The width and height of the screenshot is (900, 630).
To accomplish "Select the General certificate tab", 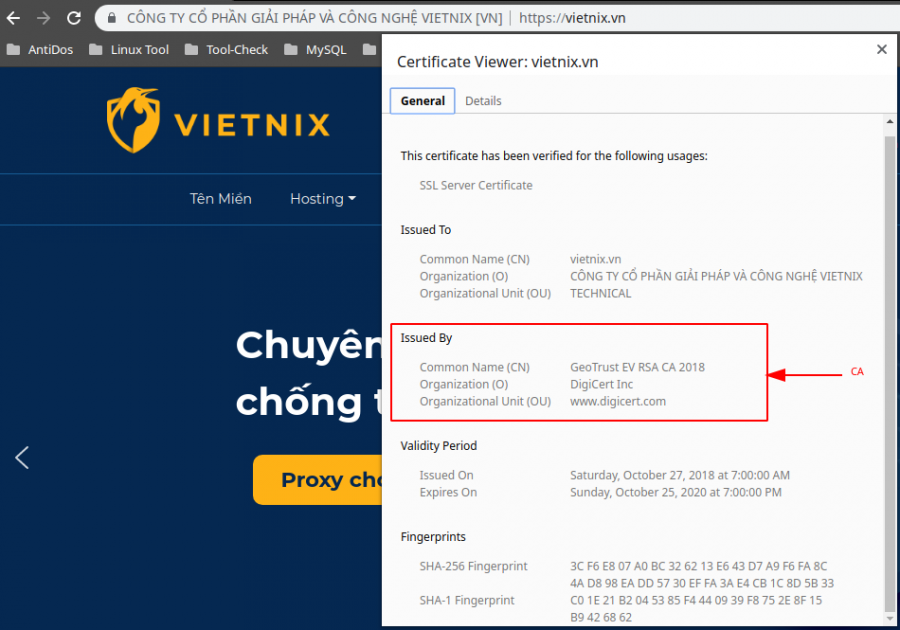I will pos(421,100).
